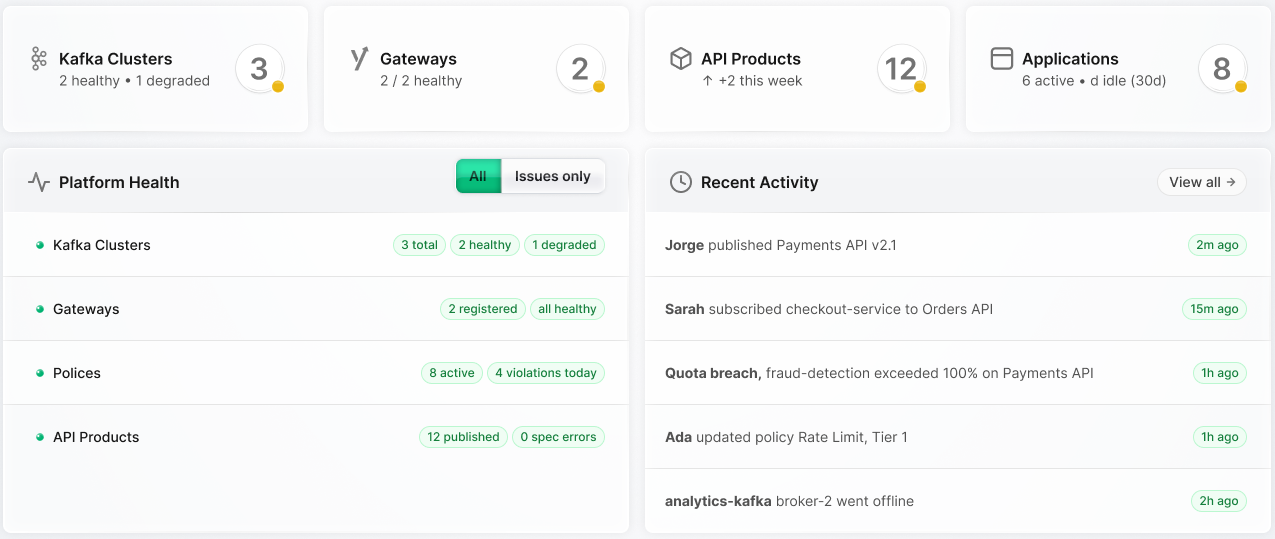Click the '12 published' tag

pyautogui.click(x=463, y=437)
